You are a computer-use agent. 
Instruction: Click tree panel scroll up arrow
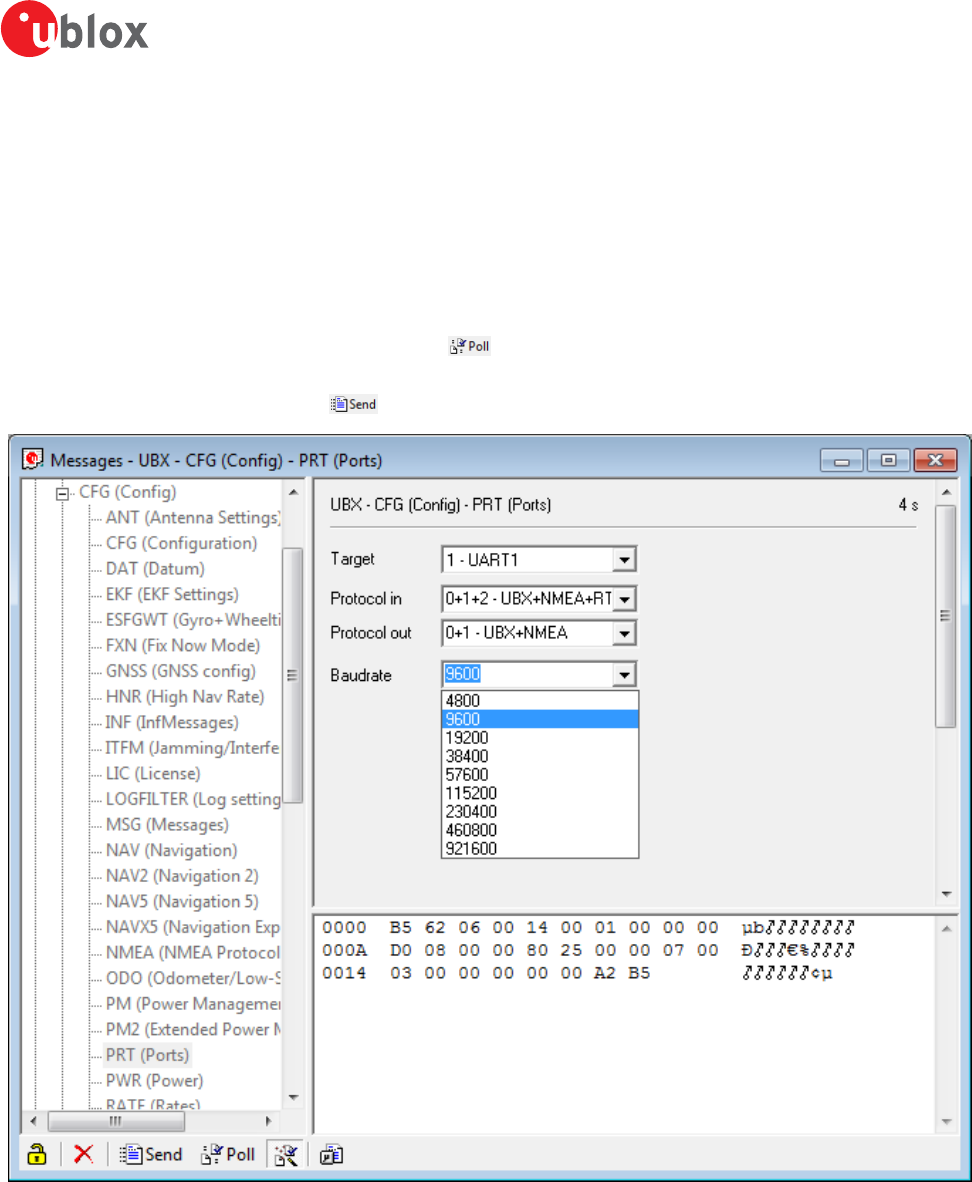coord(293,492)
